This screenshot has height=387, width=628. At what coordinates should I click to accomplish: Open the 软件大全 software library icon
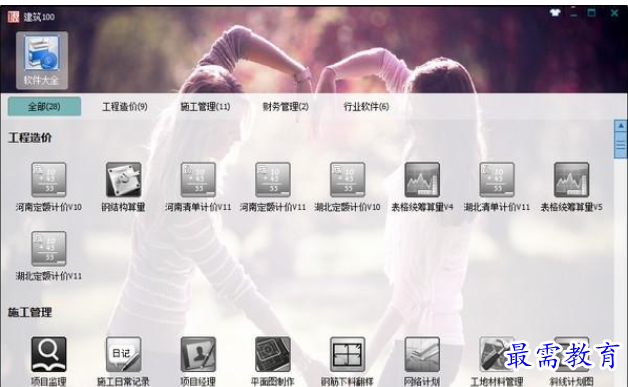click(42, 60)
